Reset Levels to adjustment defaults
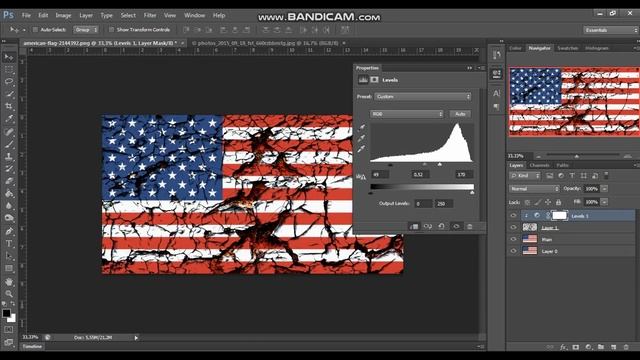The height and width of the screenshot is (360, 640). (x=441, y=227)
